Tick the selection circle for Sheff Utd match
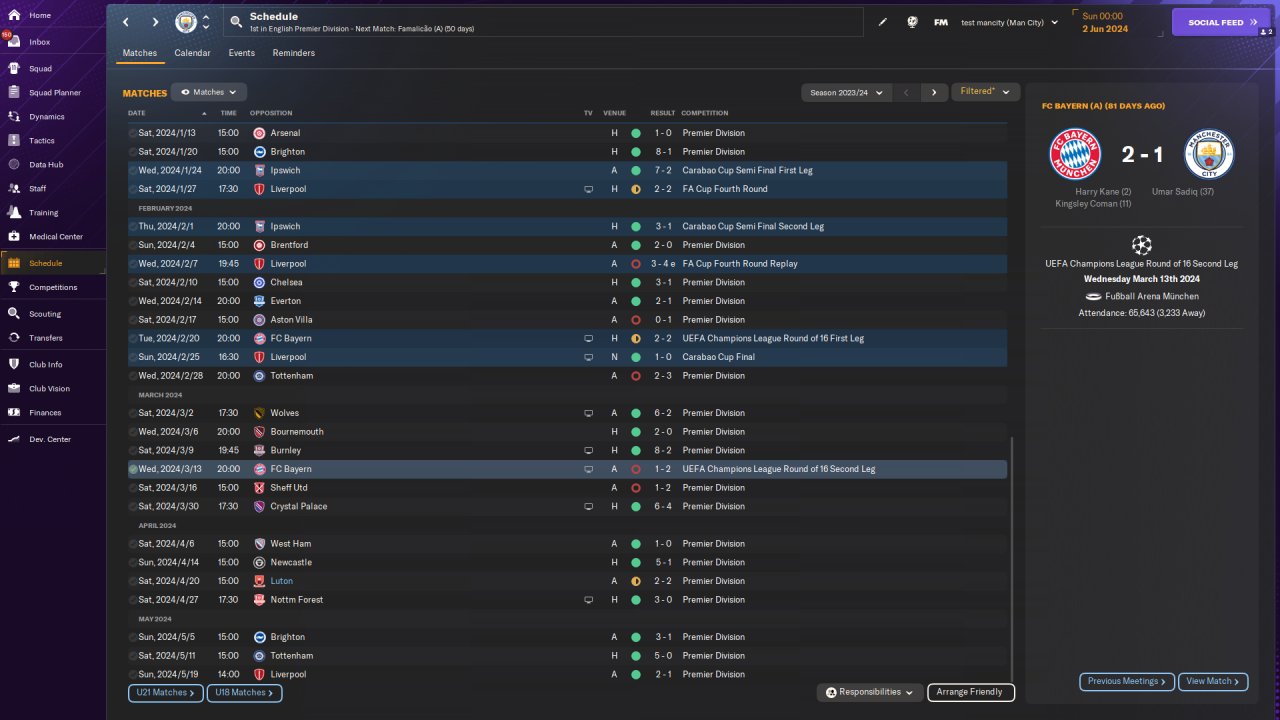 coord(133,488)
